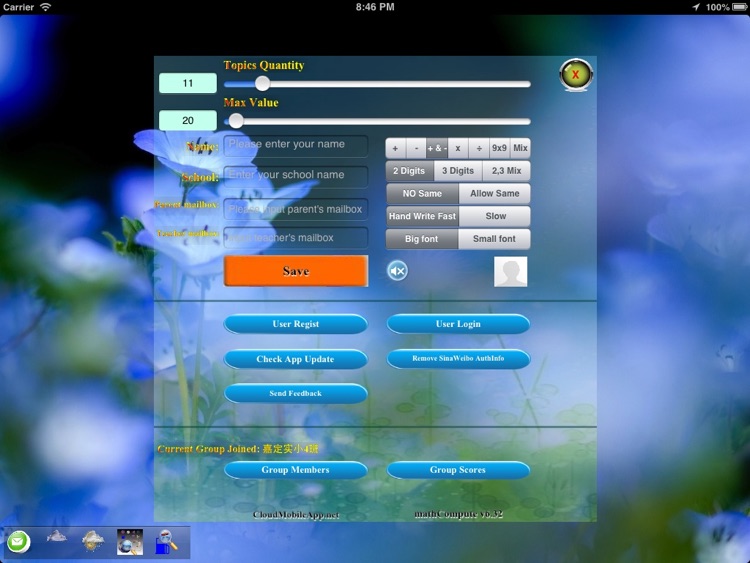Select Hand Write Fast mode
The height and width of the screenshot is (563, 750).
point(422,216)
